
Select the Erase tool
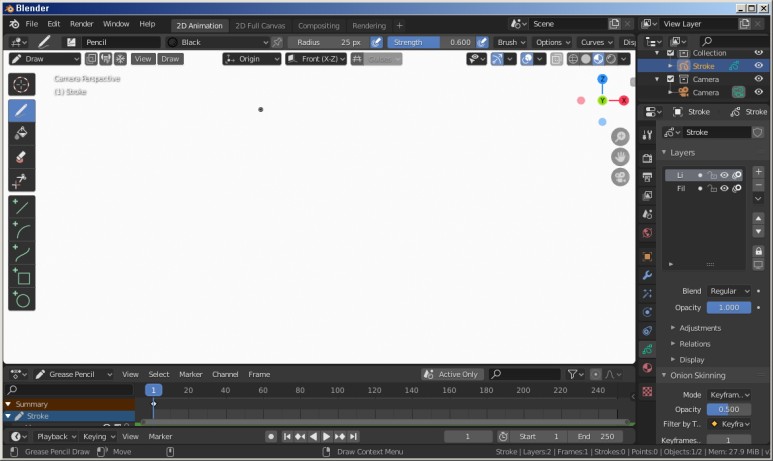point(21,157)
